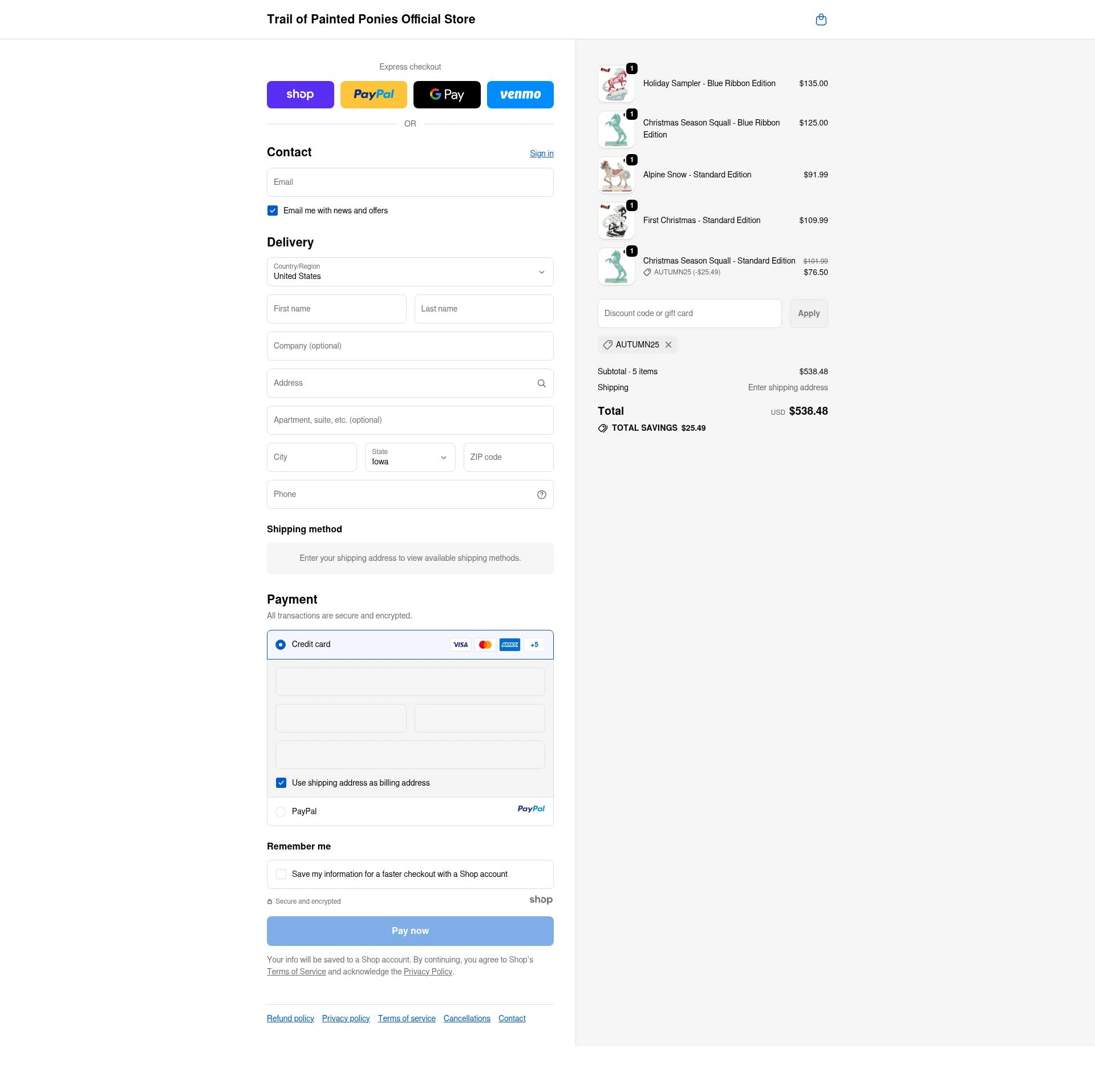Screen dimensions: 1095x1092
Task: Remove the AUTUMN25 discount code
Action: pyautogui.click(x=668, y=345)
